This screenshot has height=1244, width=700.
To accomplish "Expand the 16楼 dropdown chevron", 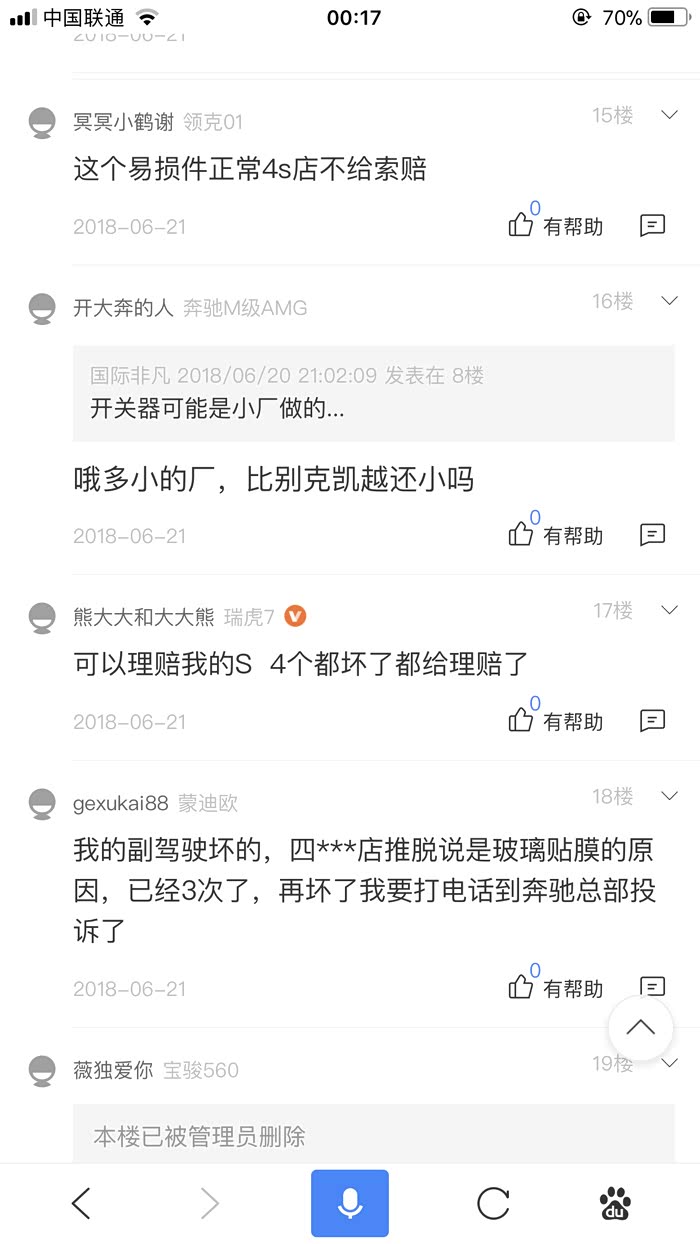I will click(670, 301).
